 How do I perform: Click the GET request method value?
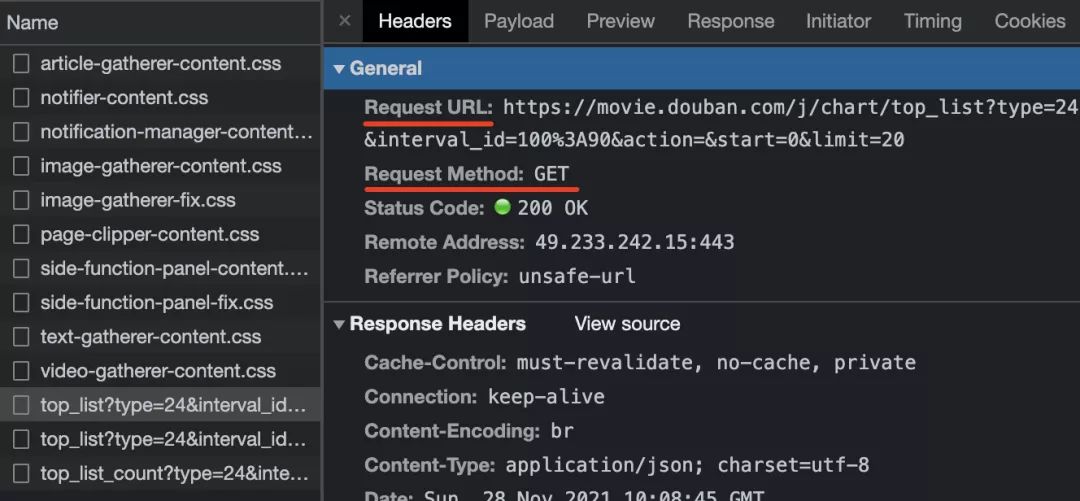pos(552,174)
